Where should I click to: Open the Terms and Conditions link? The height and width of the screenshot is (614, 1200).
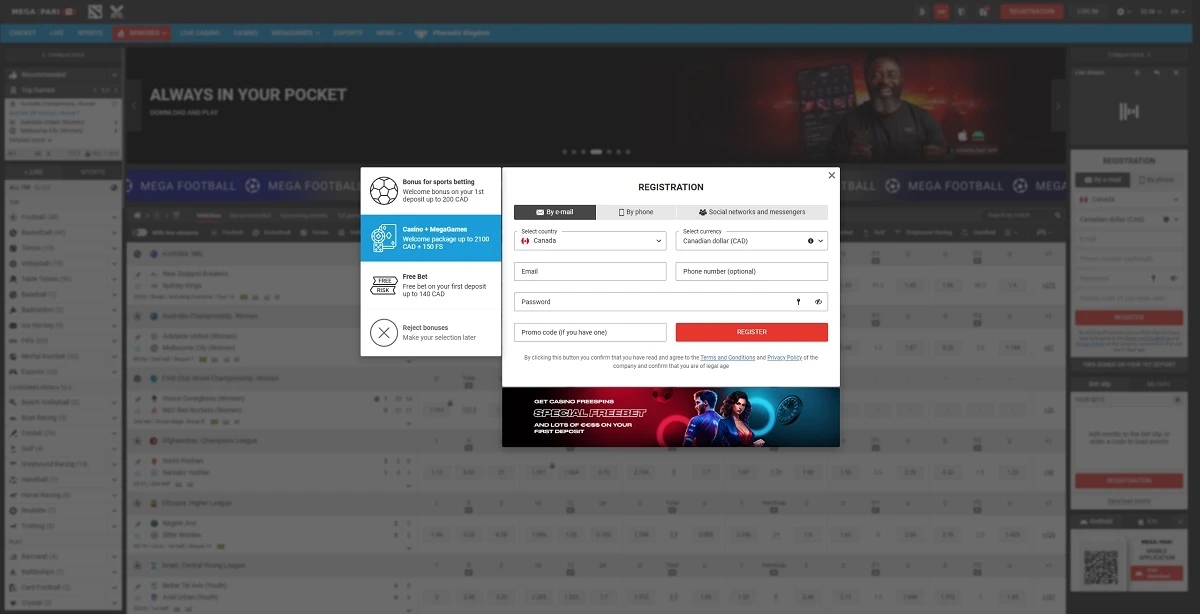point(728,357)
